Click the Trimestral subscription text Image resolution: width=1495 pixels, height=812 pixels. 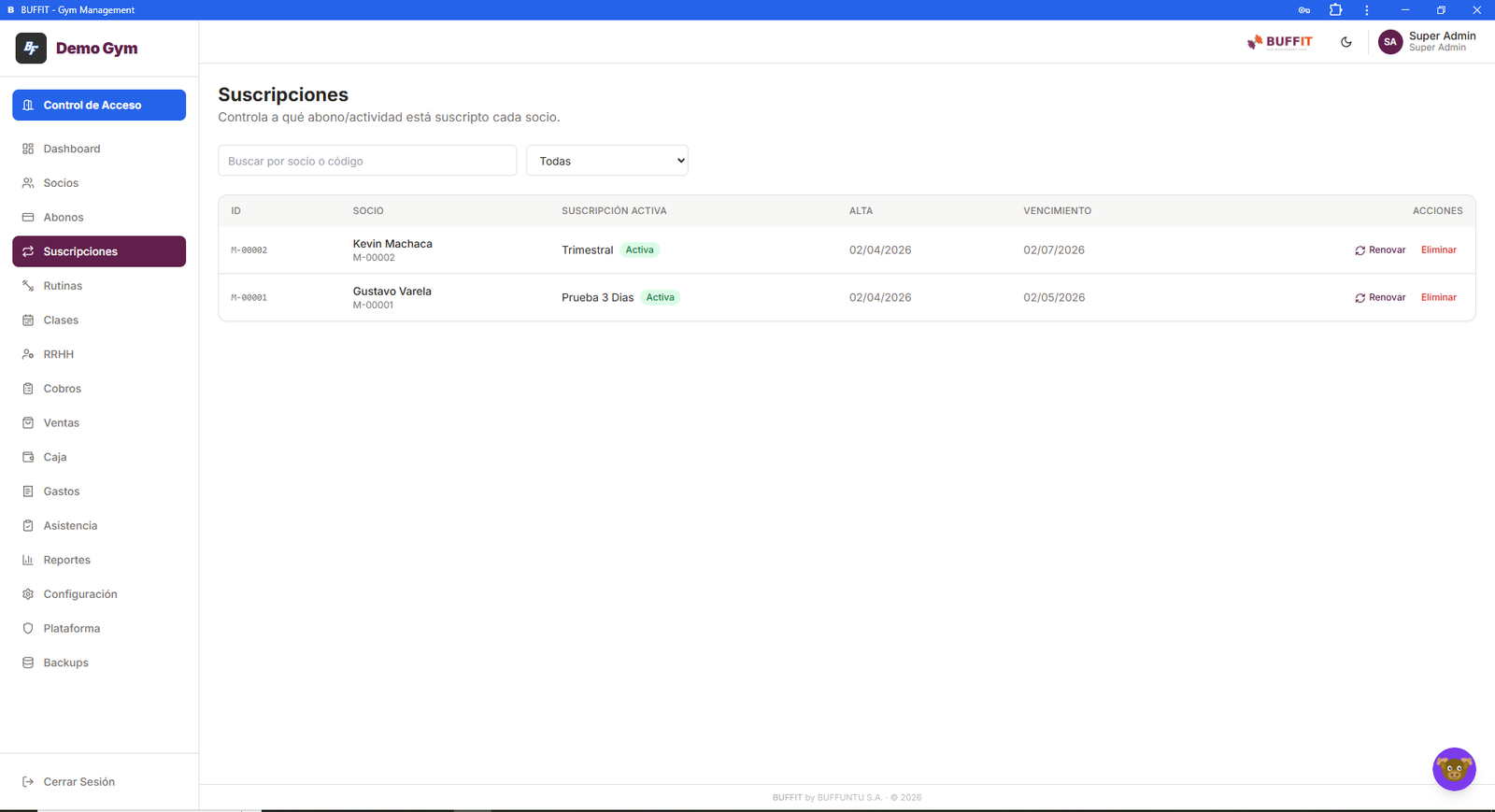pyautogui.click(x=588, y=250)
